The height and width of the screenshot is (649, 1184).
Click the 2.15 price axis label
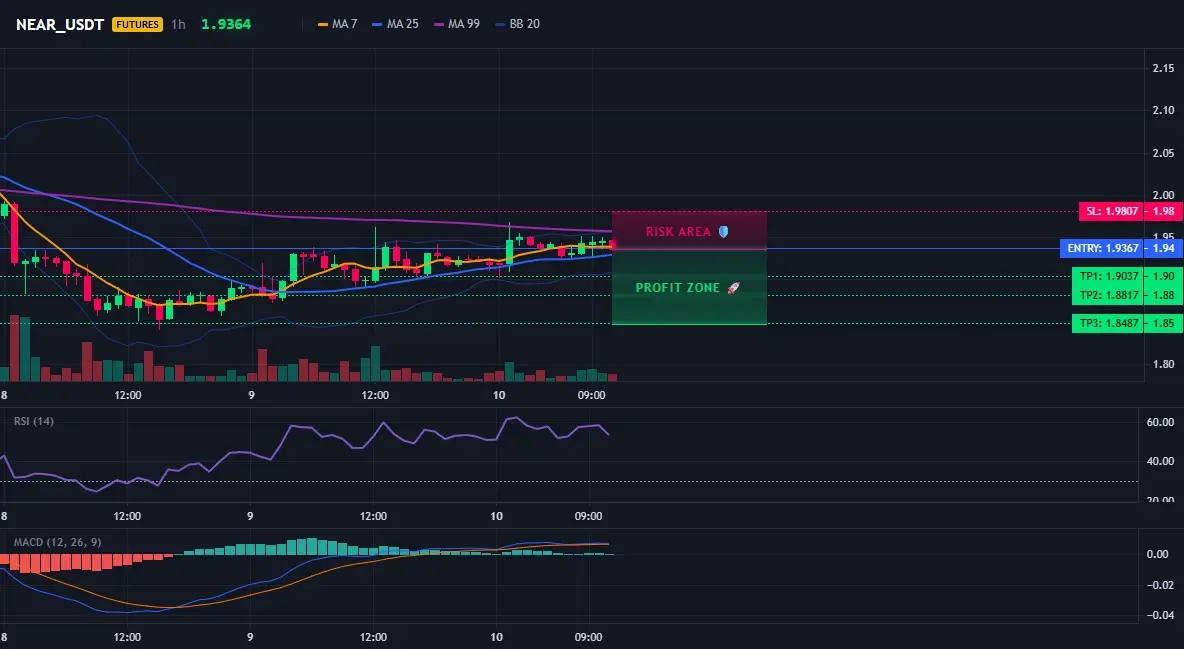(x=1164, y=68)
